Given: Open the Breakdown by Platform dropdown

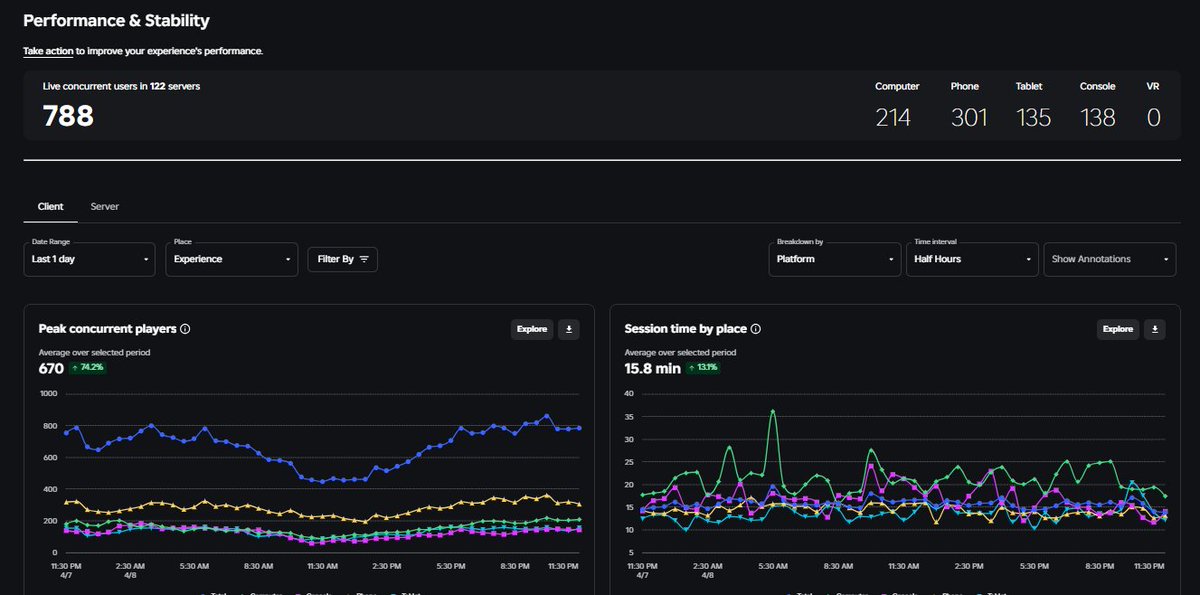Looking at the screenshot, I should 836,258.
